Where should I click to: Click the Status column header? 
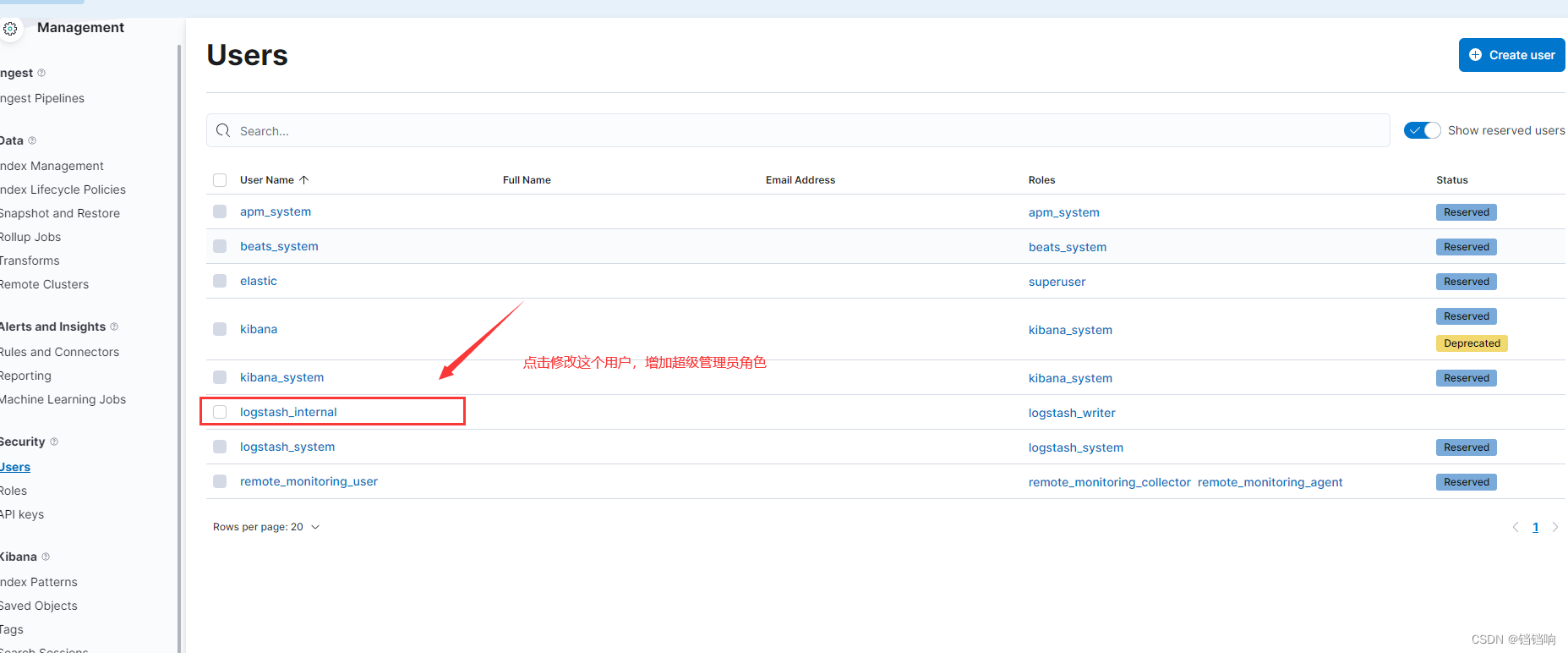(x=1452, y=180)
